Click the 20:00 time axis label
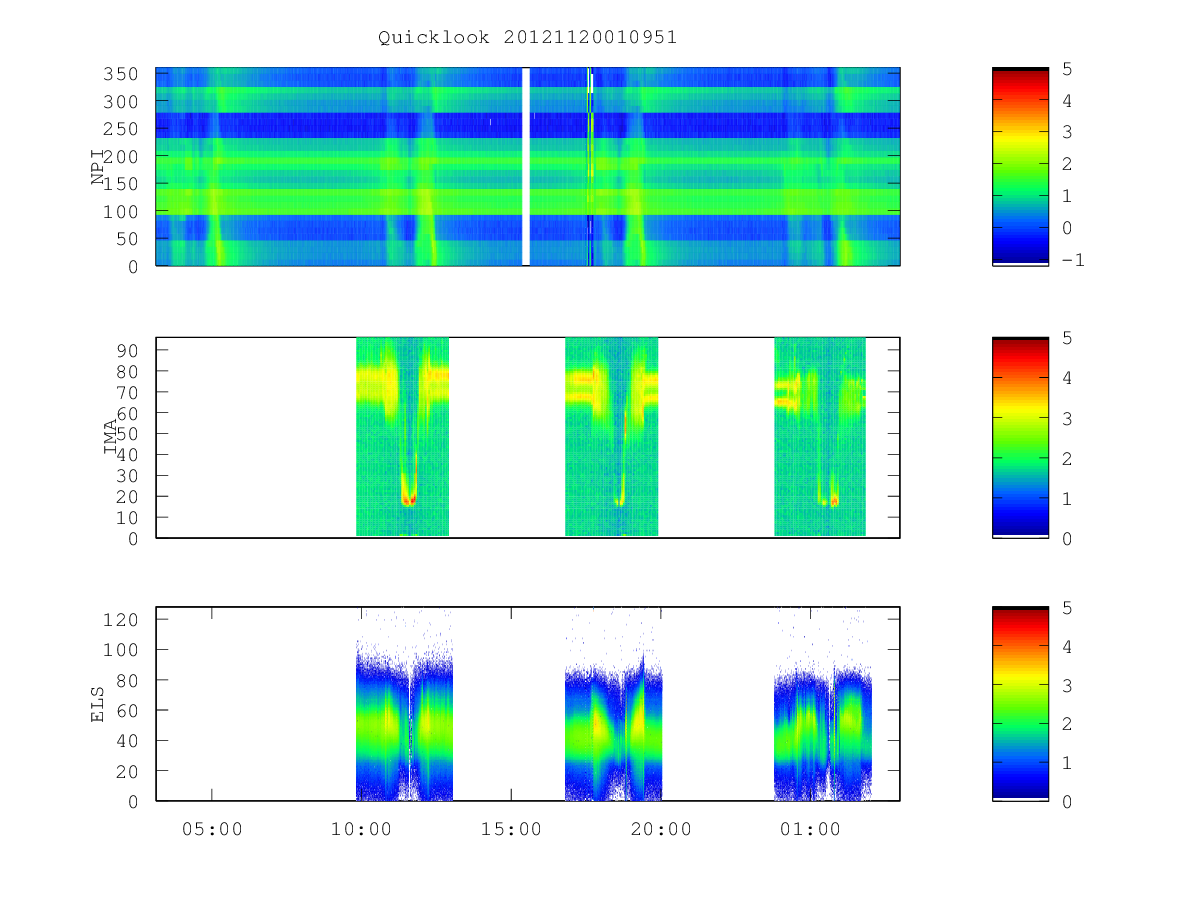Image resolution: width=1200 pixels, height=900 pixels. click(x=661, y=828)
